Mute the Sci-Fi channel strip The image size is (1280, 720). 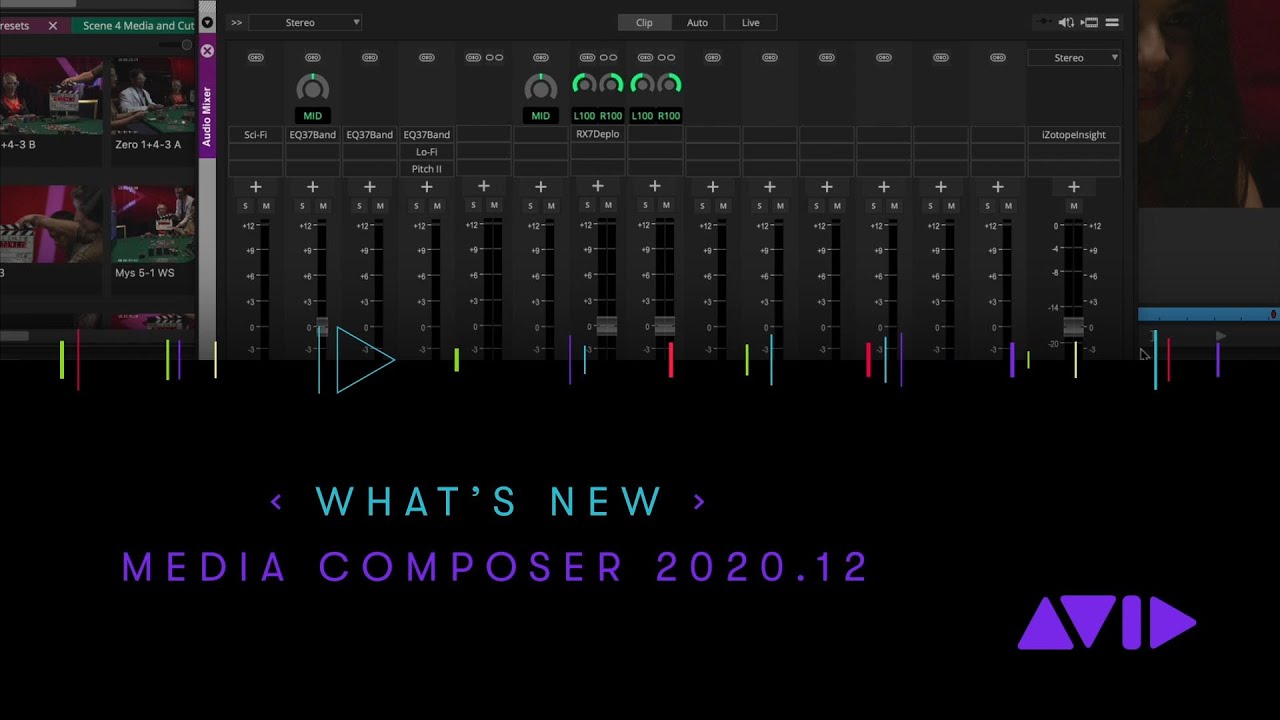click(x=266, y=206)
